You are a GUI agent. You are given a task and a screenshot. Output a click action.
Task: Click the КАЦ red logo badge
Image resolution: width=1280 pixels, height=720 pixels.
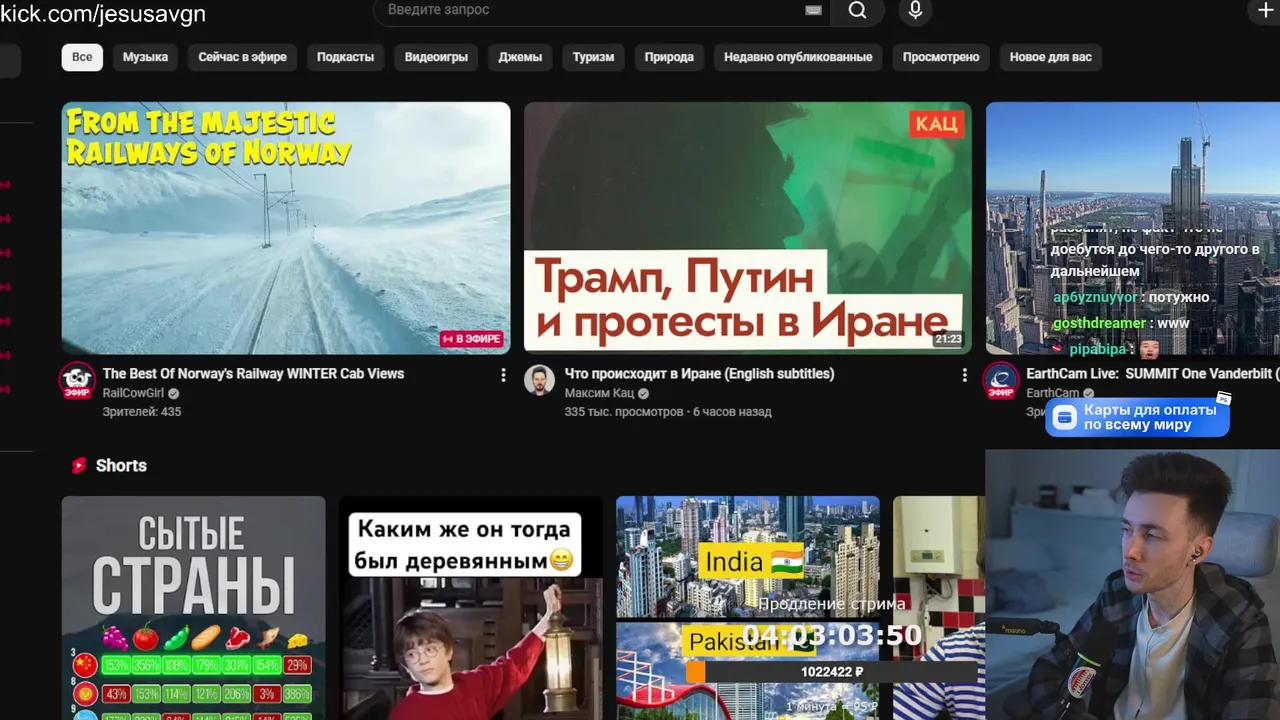[x=937, y=124]
